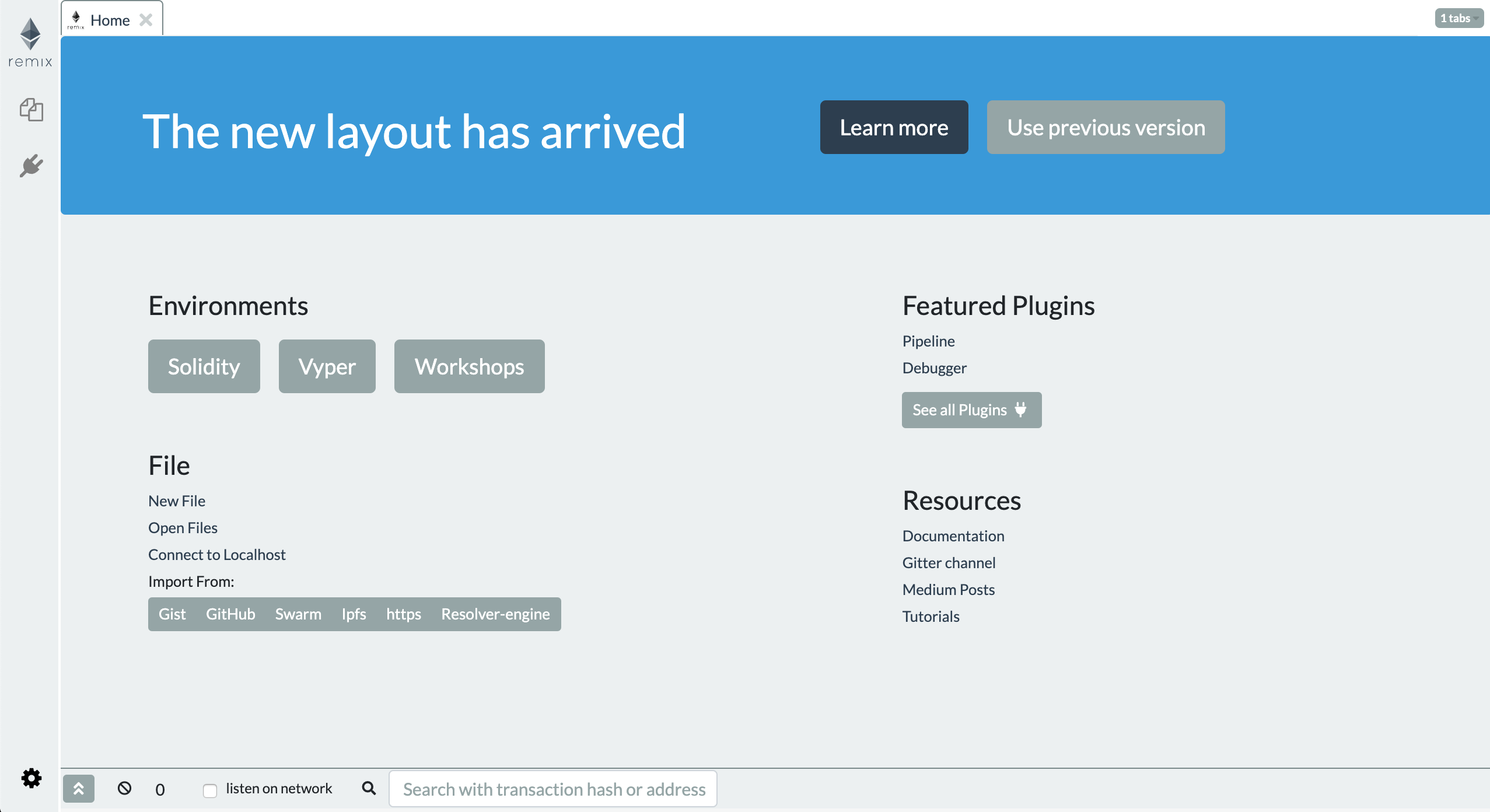Click Use previous version button
This screenshot has width=1490, height=812.
[1106, 127]
